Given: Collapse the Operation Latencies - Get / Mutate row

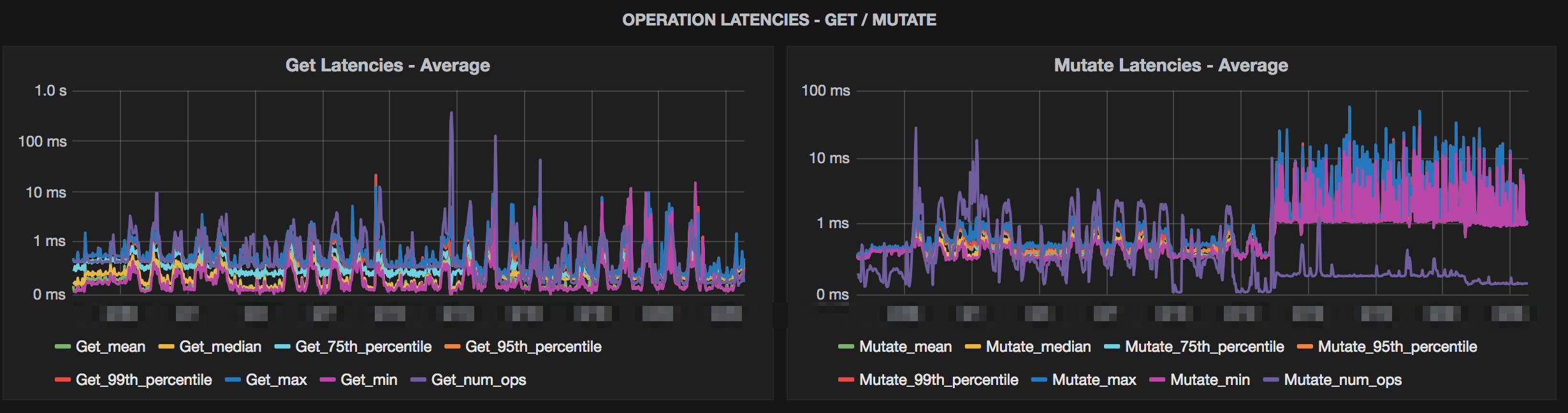Looking at the screenshot, I should (779, 20).
